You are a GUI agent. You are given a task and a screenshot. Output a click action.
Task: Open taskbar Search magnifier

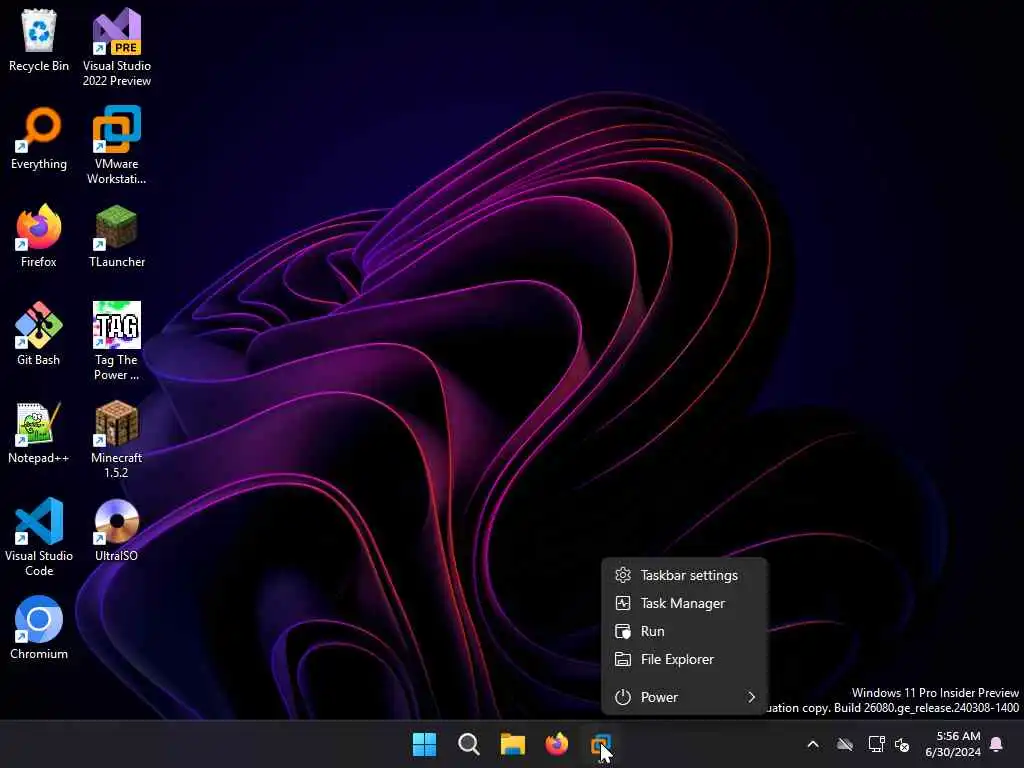pos(469,744)
